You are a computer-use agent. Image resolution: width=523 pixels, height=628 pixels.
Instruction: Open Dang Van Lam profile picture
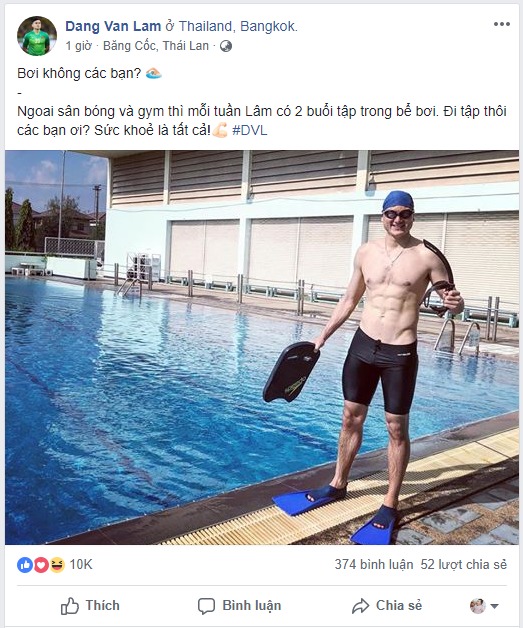37,36
